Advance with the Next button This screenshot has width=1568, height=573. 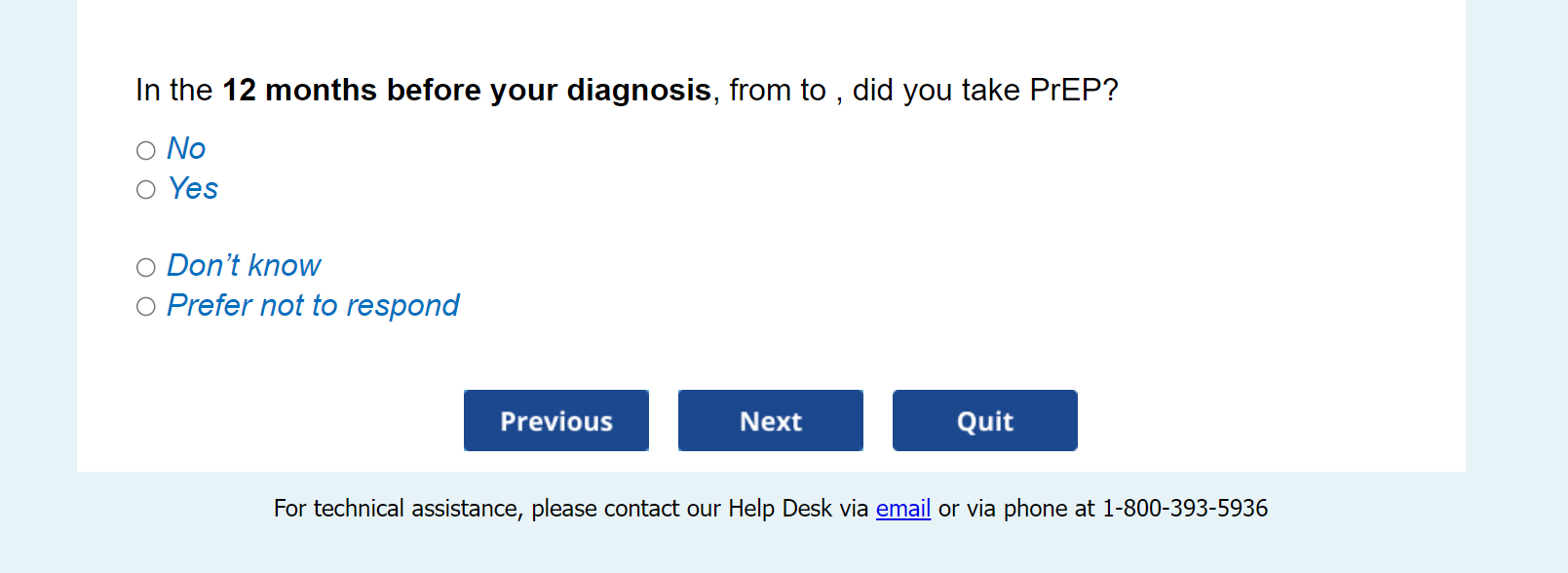click(771, 421)
